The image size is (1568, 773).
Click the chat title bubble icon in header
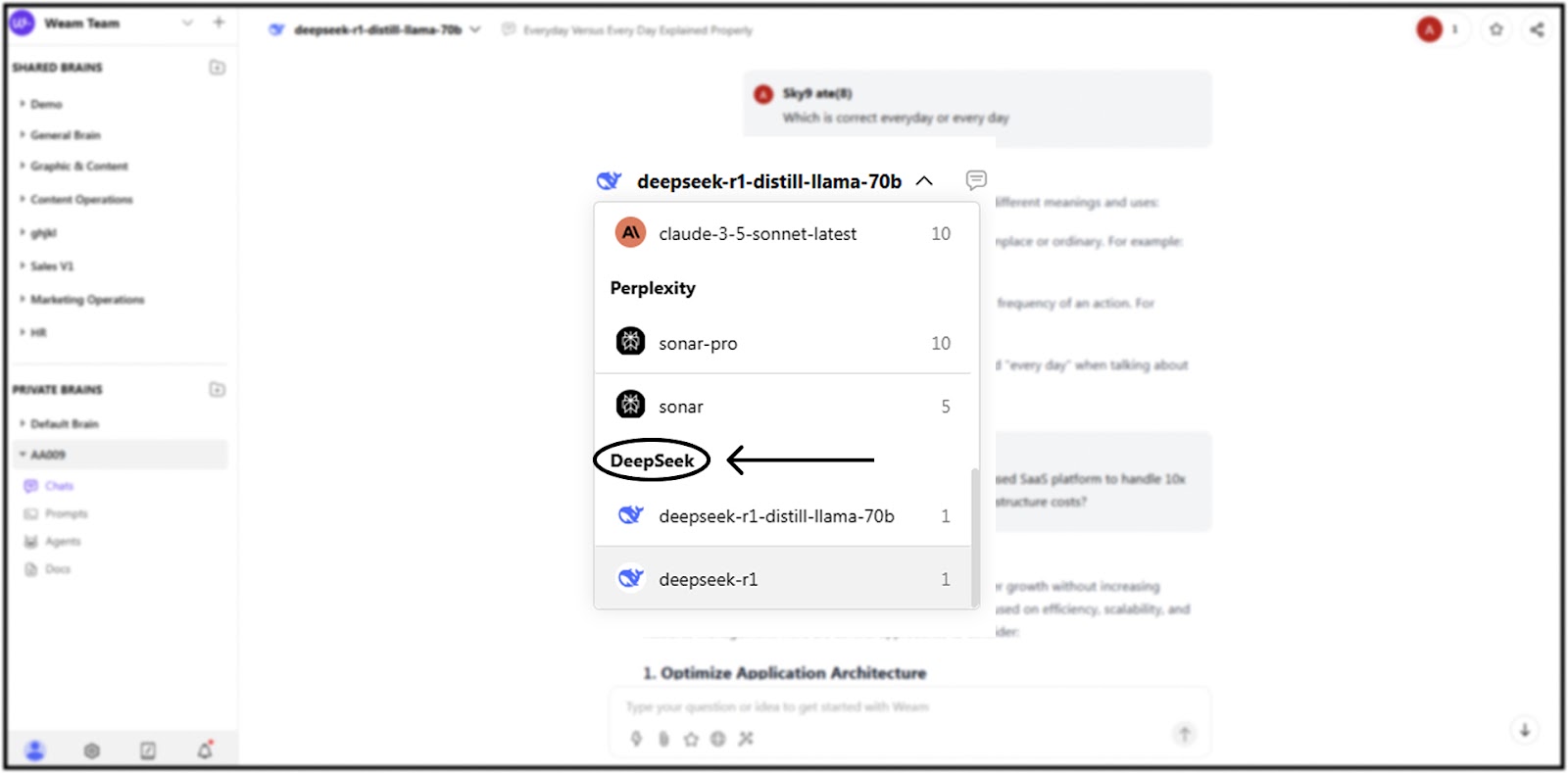pyautogui.click(x=508, y=29)
